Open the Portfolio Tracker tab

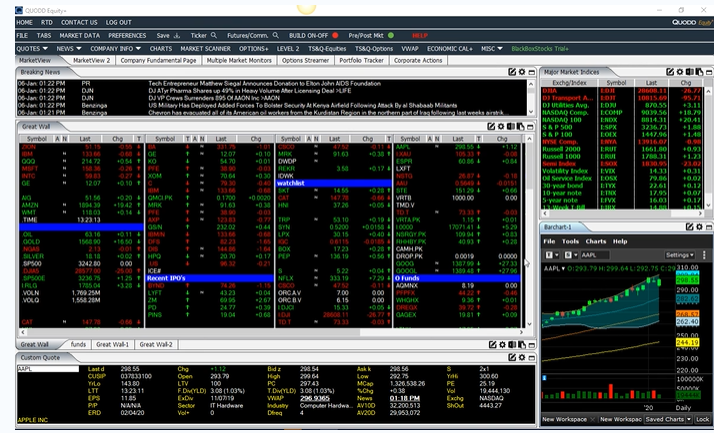(x=362, y=60)
